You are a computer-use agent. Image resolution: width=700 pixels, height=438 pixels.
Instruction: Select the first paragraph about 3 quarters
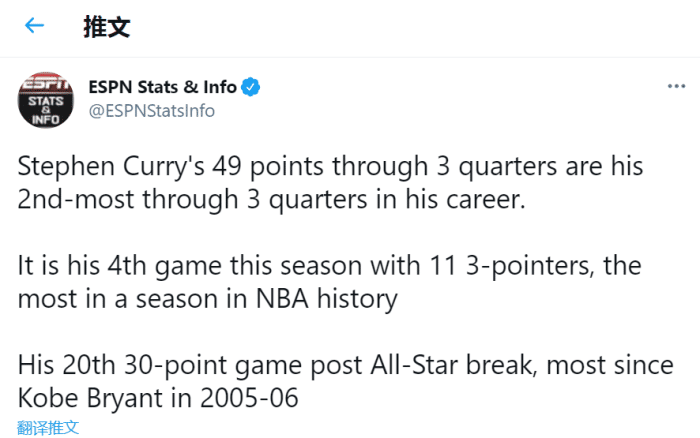coord(330,183)
